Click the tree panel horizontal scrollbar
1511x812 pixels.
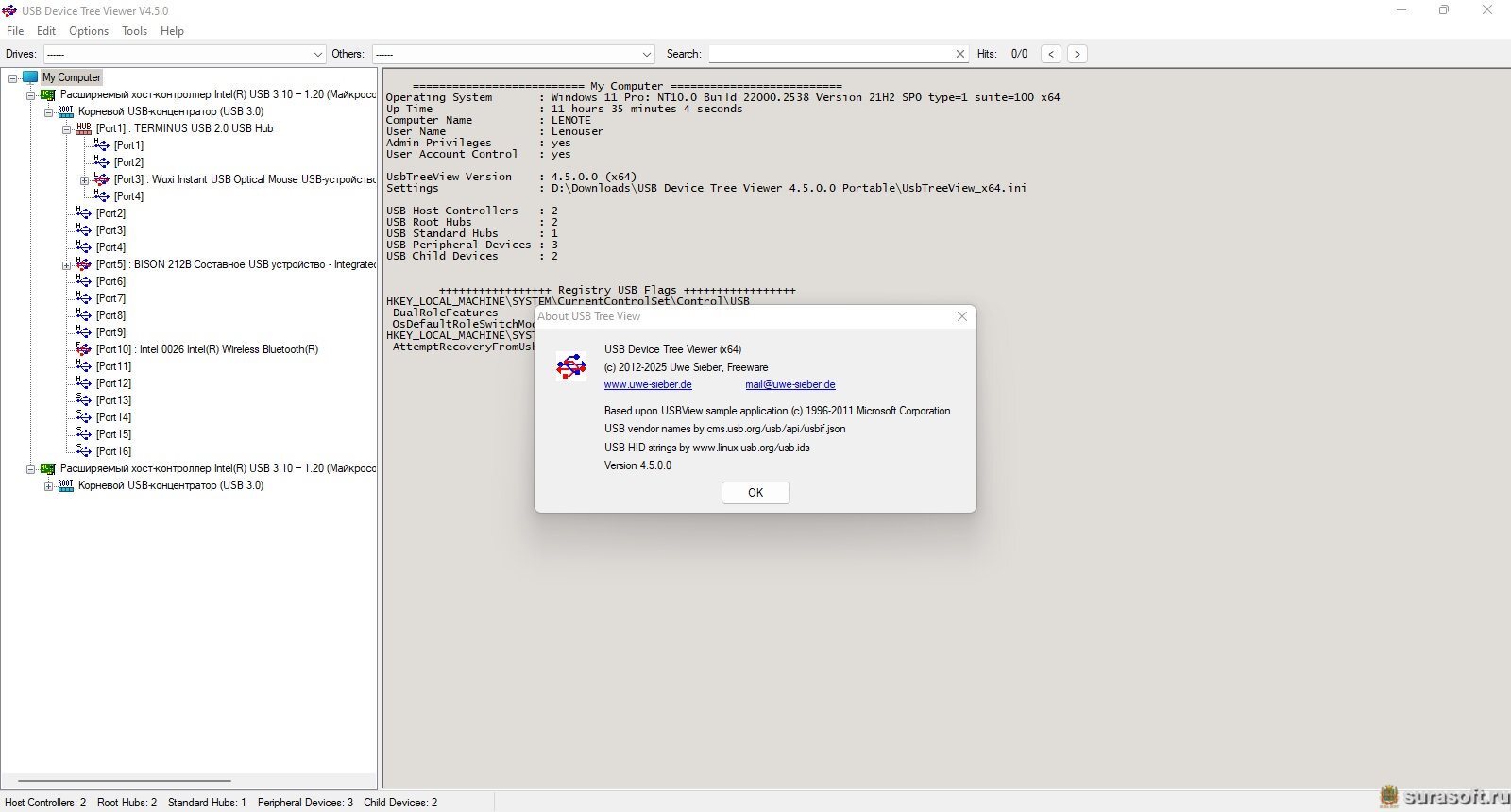(124, 782)
